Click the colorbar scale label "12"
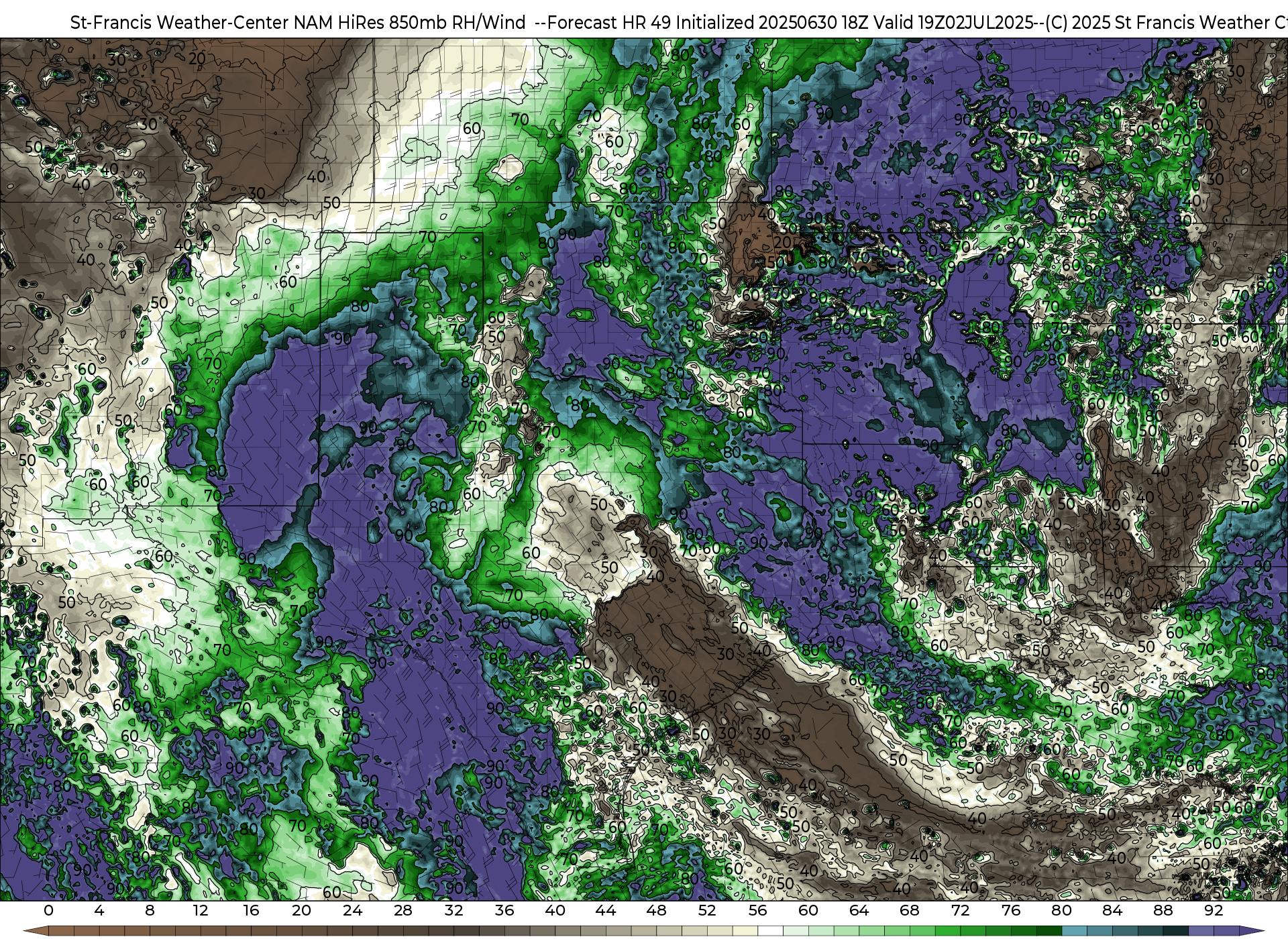This screenshot has height=939, width=1288. (x=200, y=910)
